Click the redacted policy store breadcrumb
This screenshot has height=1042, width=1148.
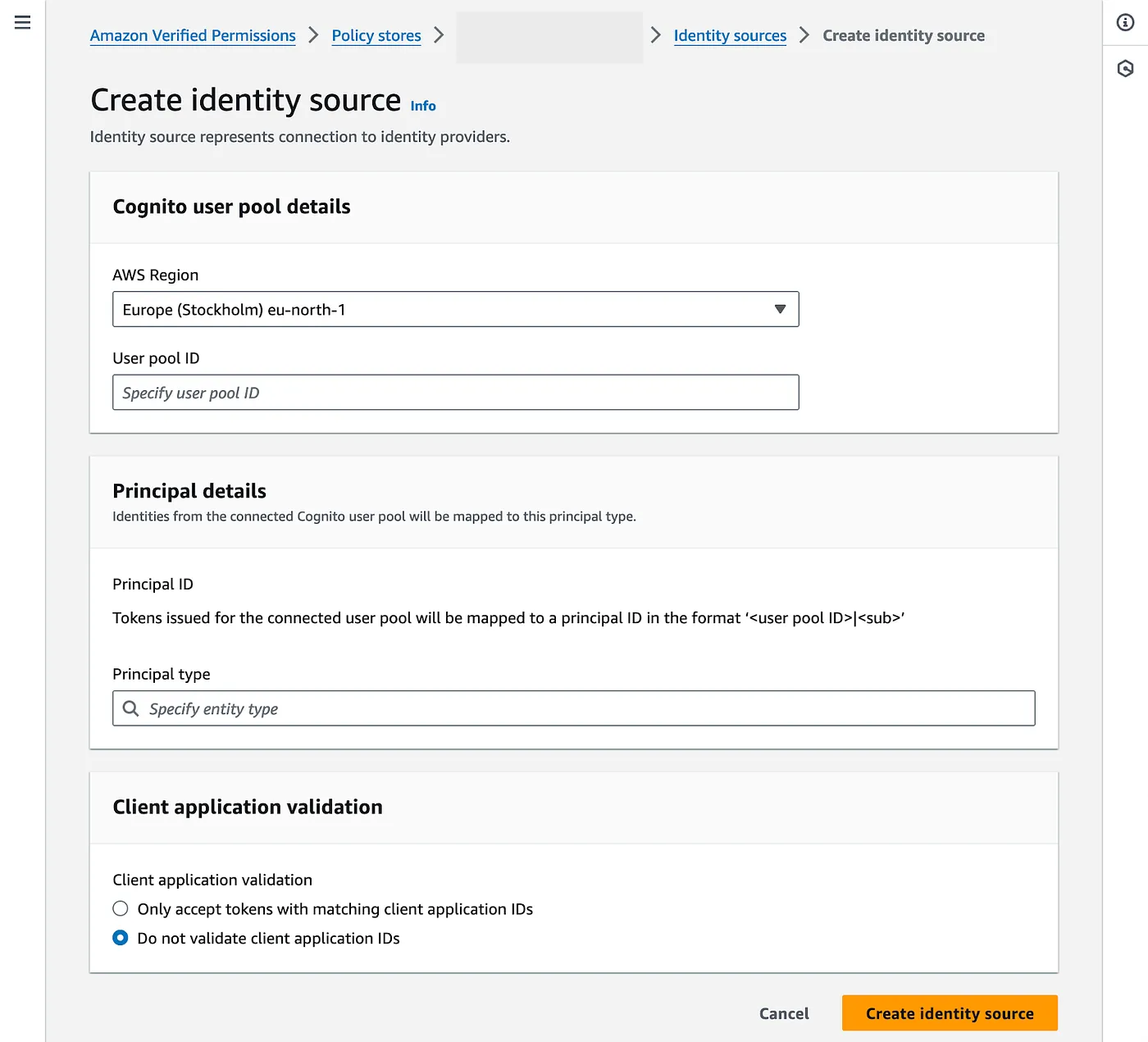pos(549,37)
